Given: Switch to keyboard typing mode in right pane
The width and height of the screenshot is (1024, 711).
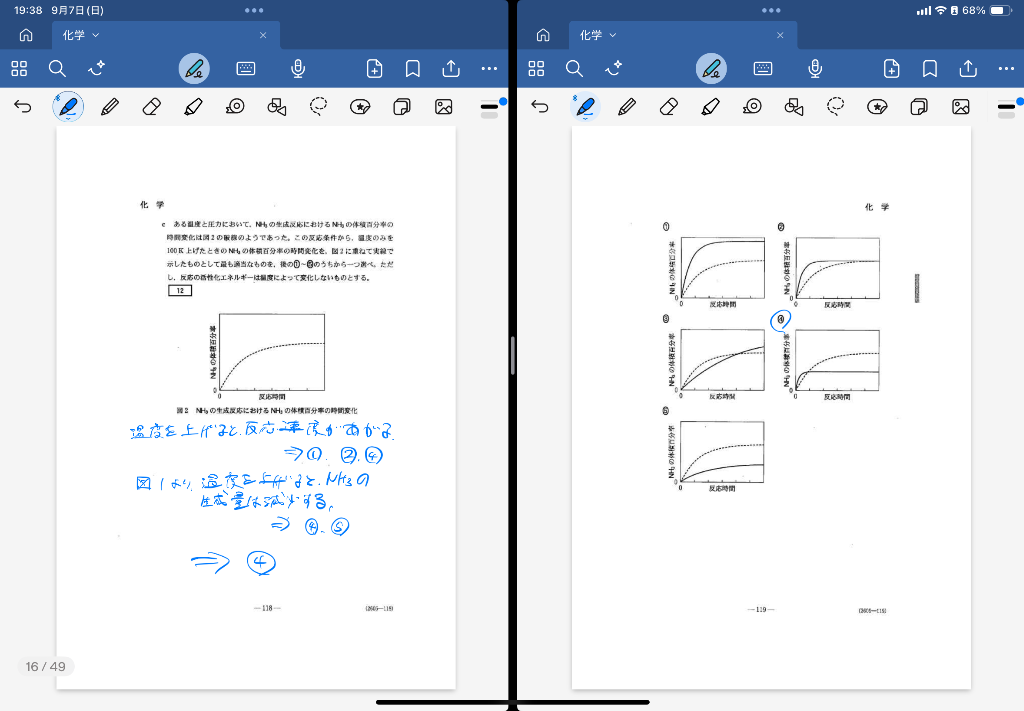Looking at the screenshot, I should (x=763, y=68).
